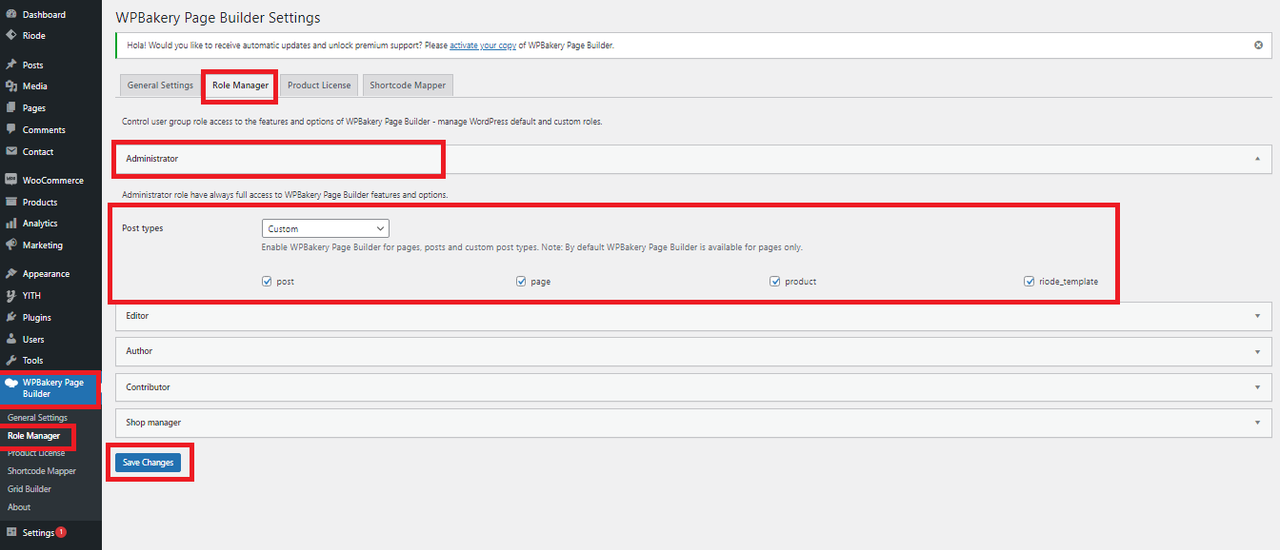Toggle the product checkbox
The height and width of the screenshot is (550, 1280).
pyautogui.click(x=775, y=282)
